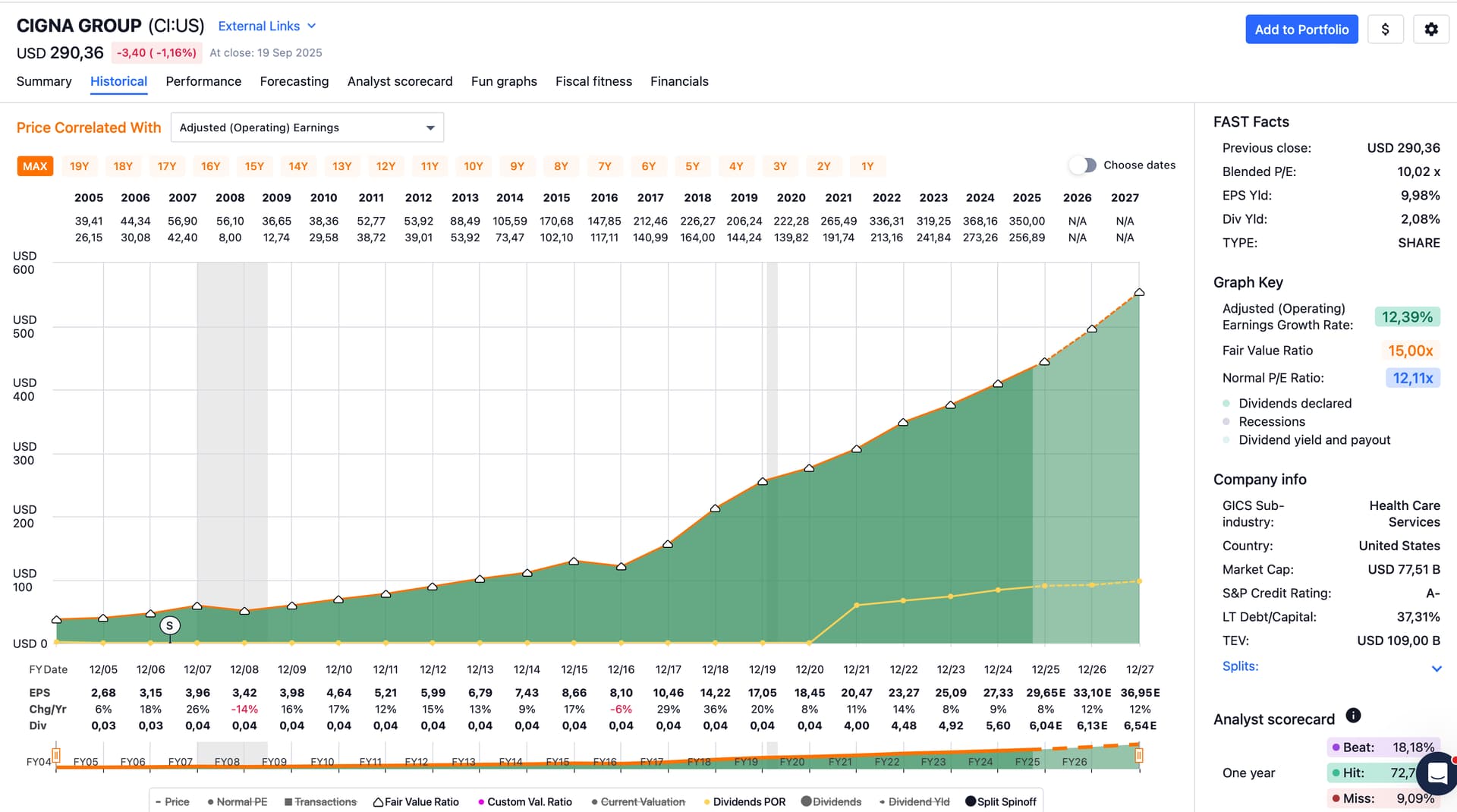Toggle Custom Val. Ratio legend item
Viewport: 1457px width, 812px height.
(x=524, y=802)
